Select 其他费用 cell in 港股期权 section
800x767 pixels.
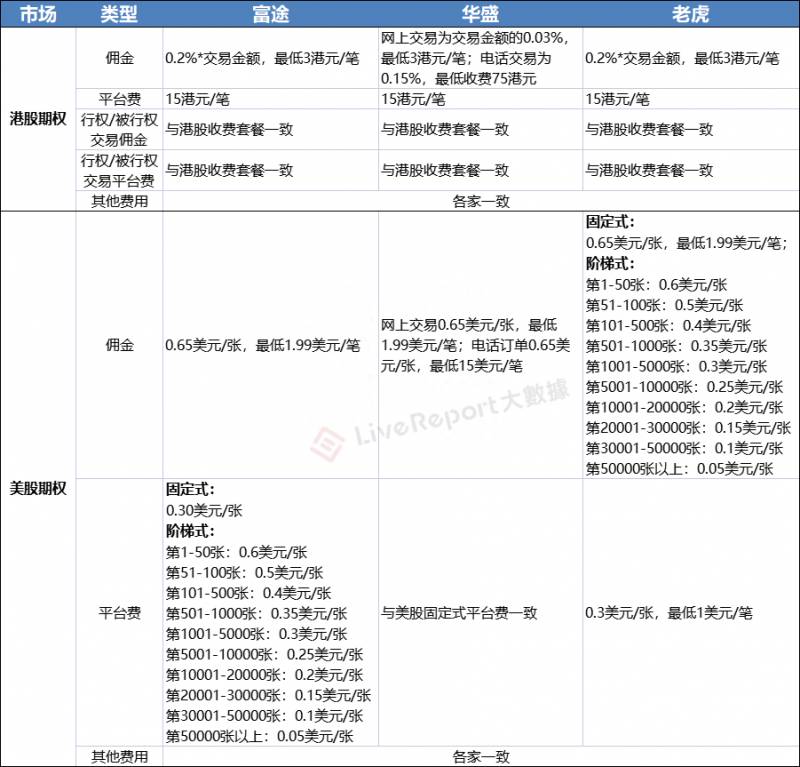tap(119, 201)
